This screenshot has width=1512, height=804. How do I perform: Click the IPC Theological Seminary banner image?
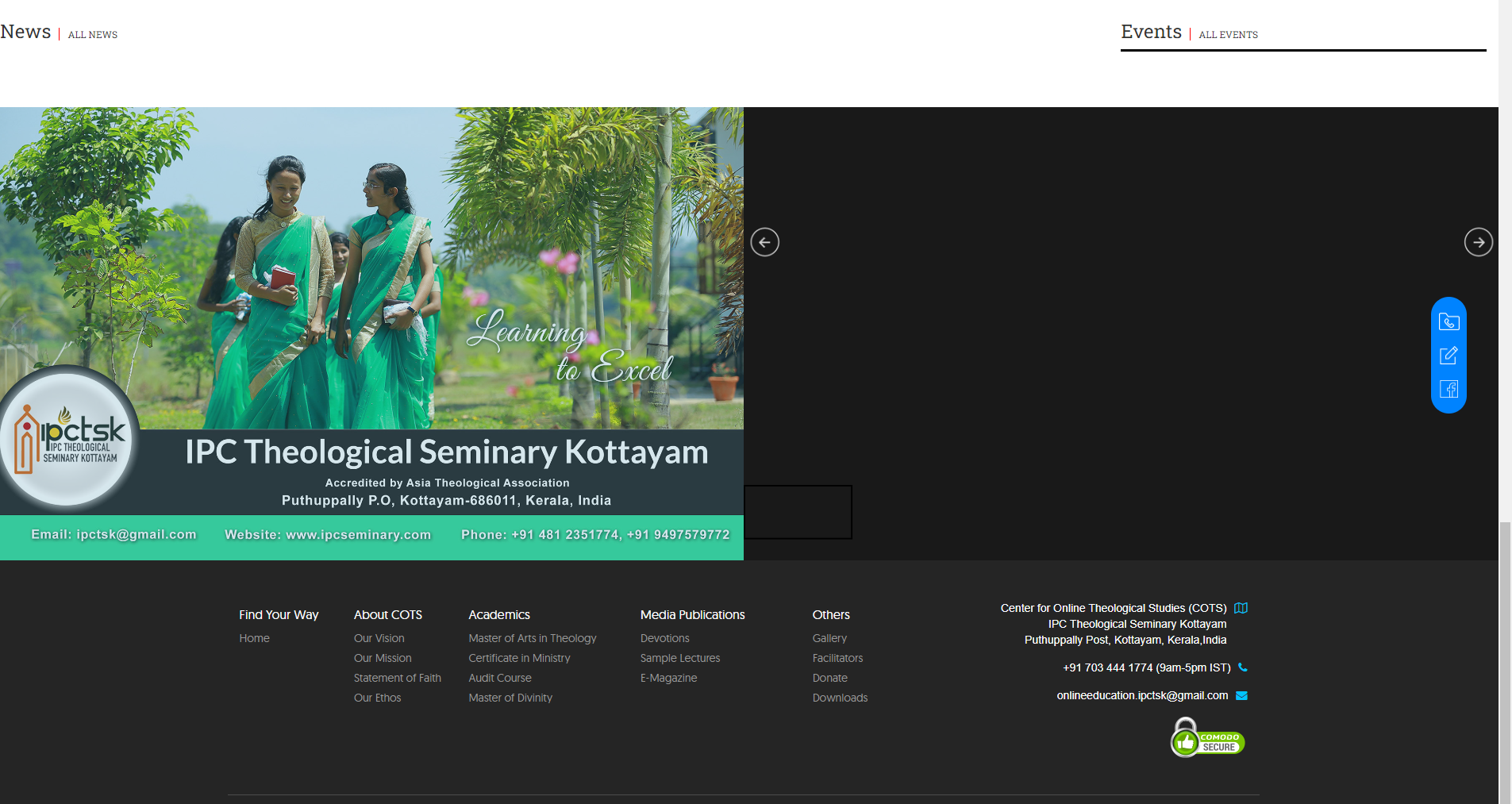(371, 333)
